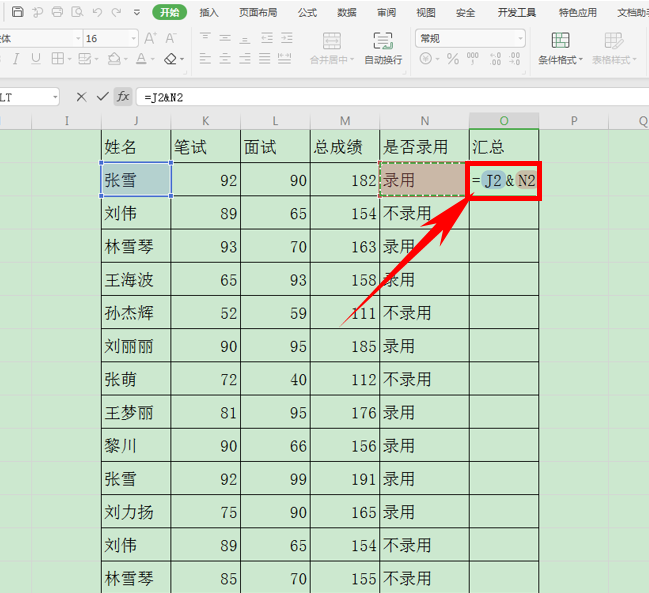Click the distributed alignment icon

[284, 58]
